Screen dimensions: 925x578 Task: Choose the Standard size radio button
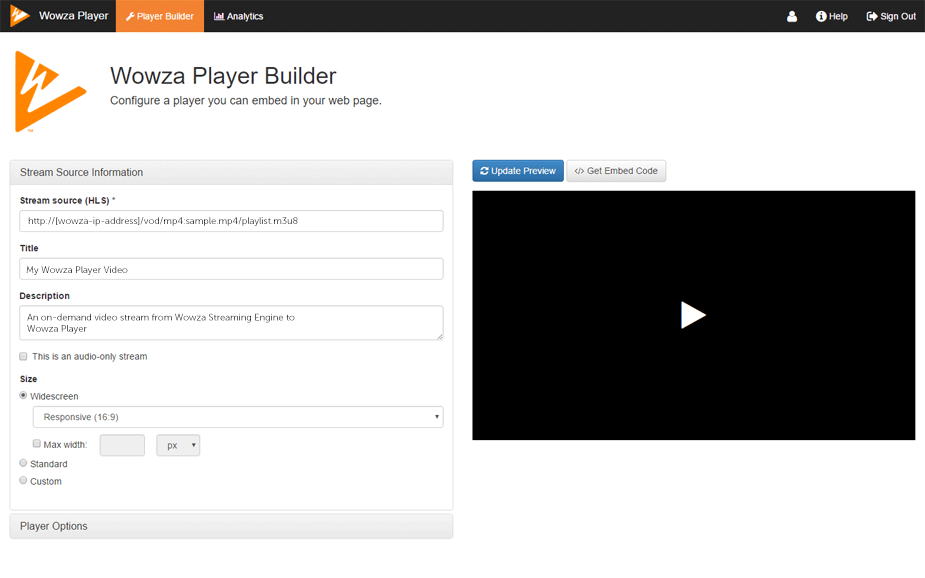(x=24, y=463)
